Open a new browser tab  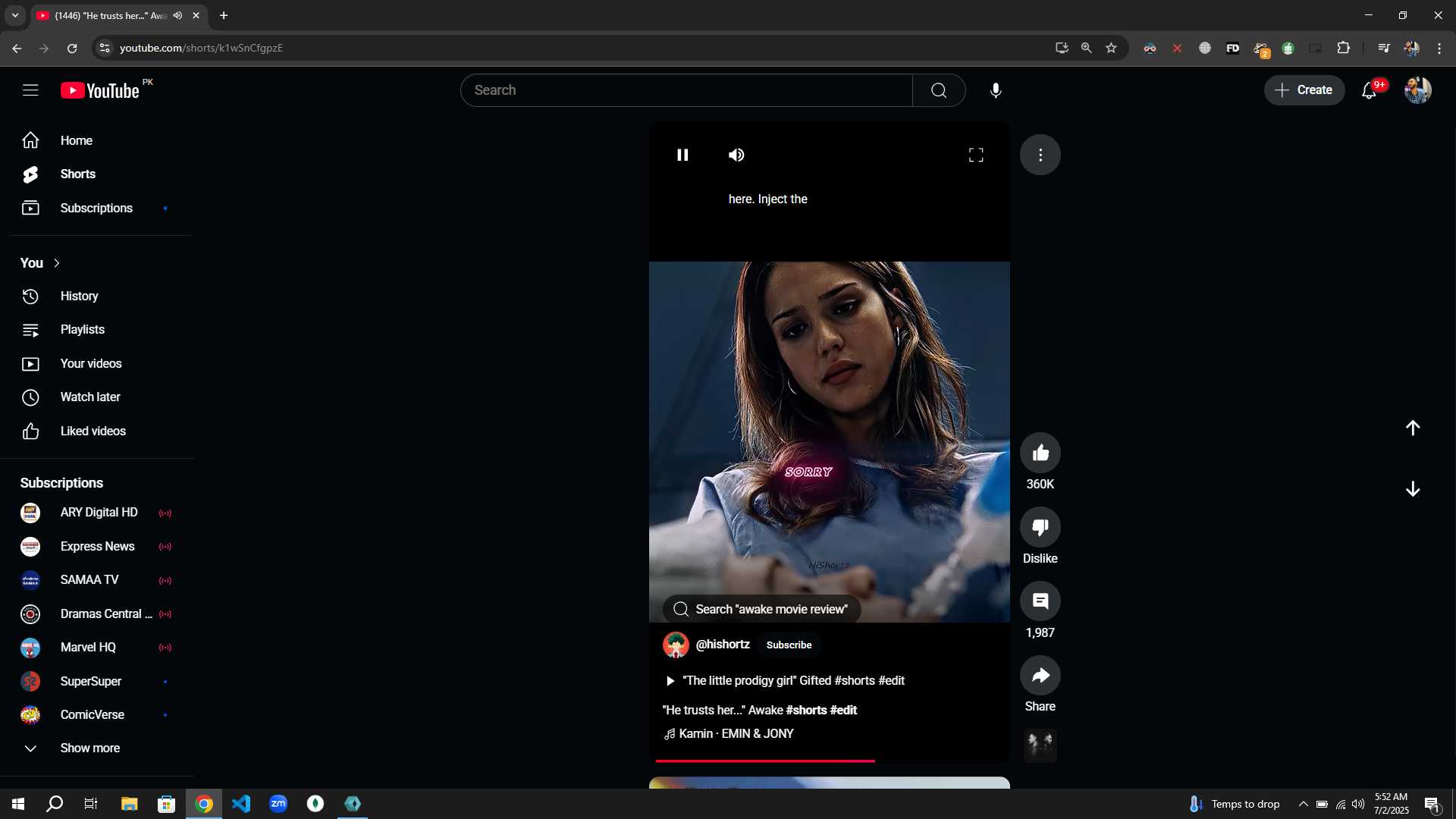[x=224, y=15]
